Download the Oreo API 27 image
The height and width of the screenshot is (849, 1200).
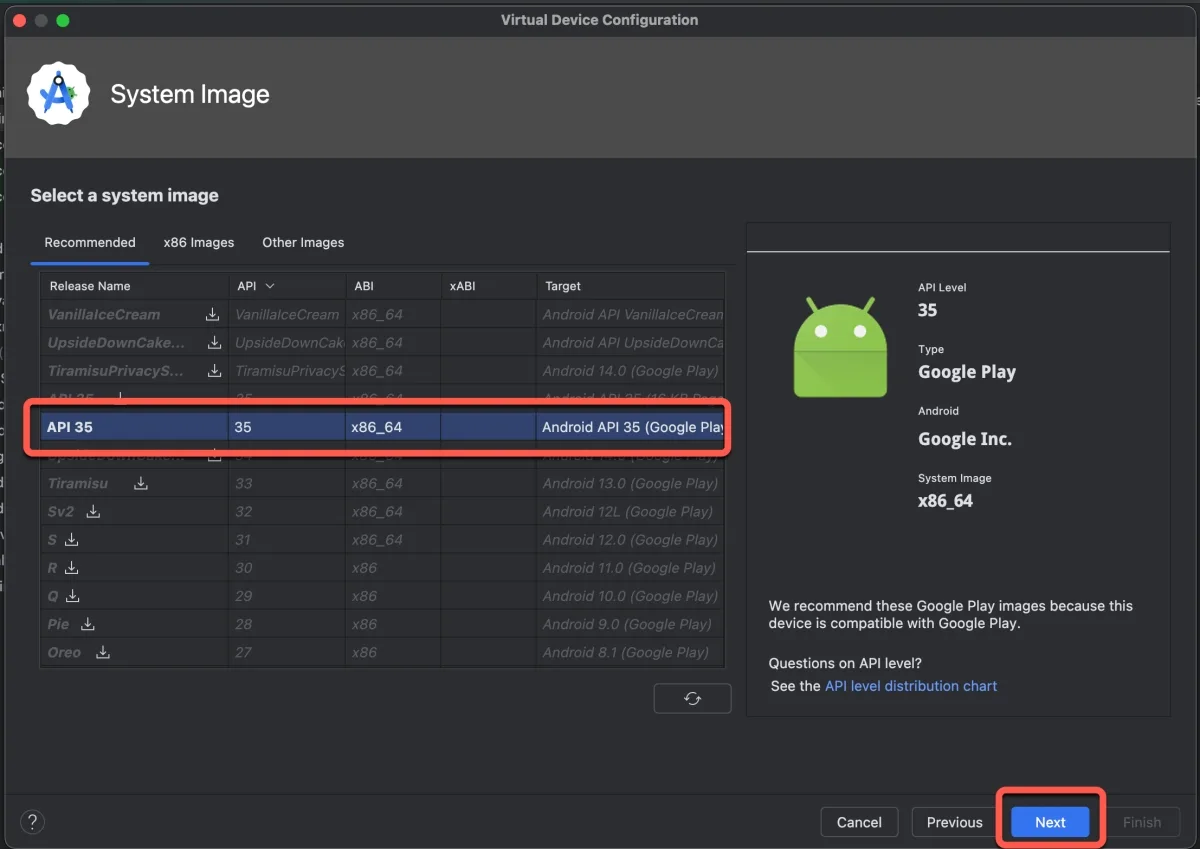(102, 652)
